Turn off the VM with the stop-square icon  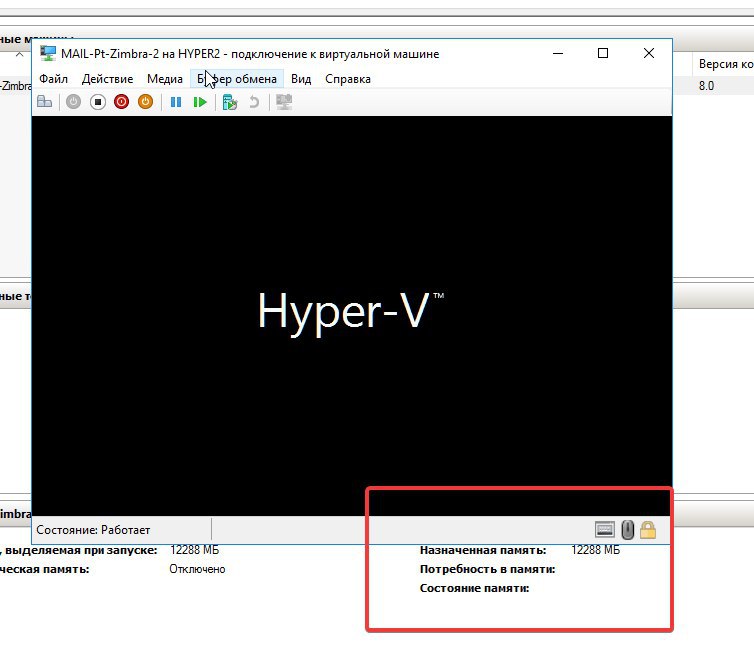(x=98, y=102)
